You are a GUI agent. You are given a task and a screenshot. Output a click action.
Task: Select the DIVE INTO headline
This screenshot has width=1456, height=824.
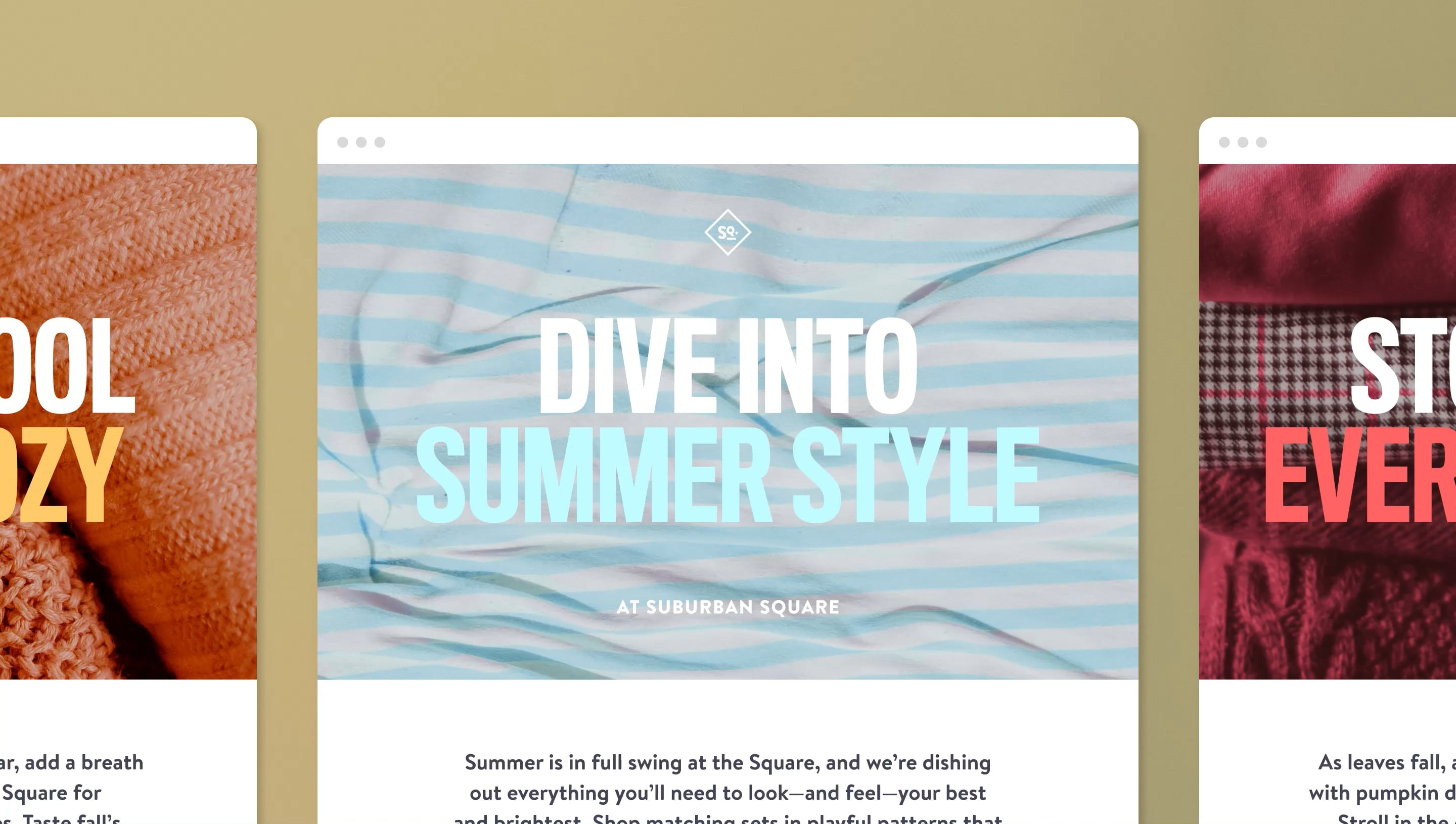tap(729, 365)
